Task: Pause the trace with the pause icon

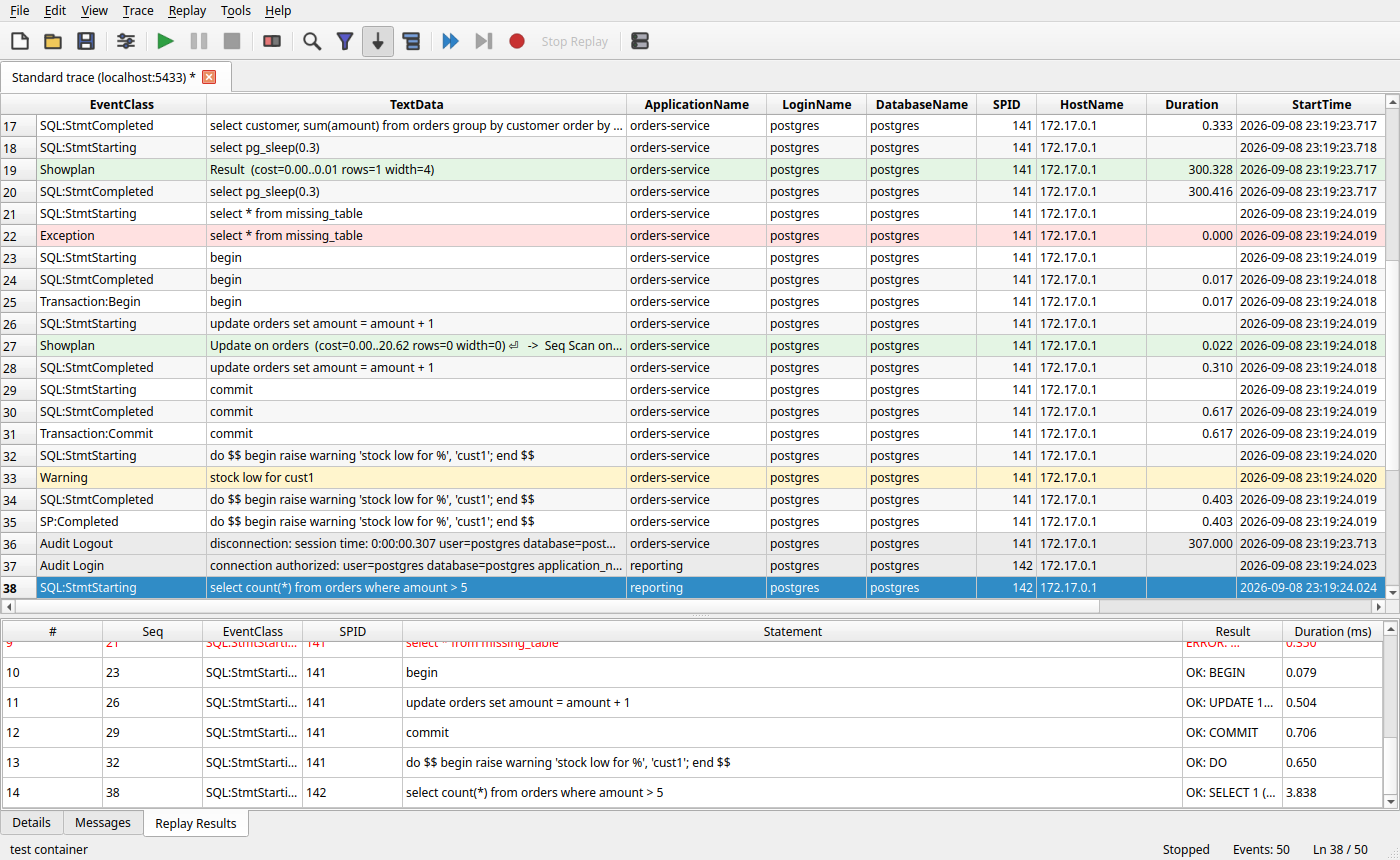Action: coord(199,41)
